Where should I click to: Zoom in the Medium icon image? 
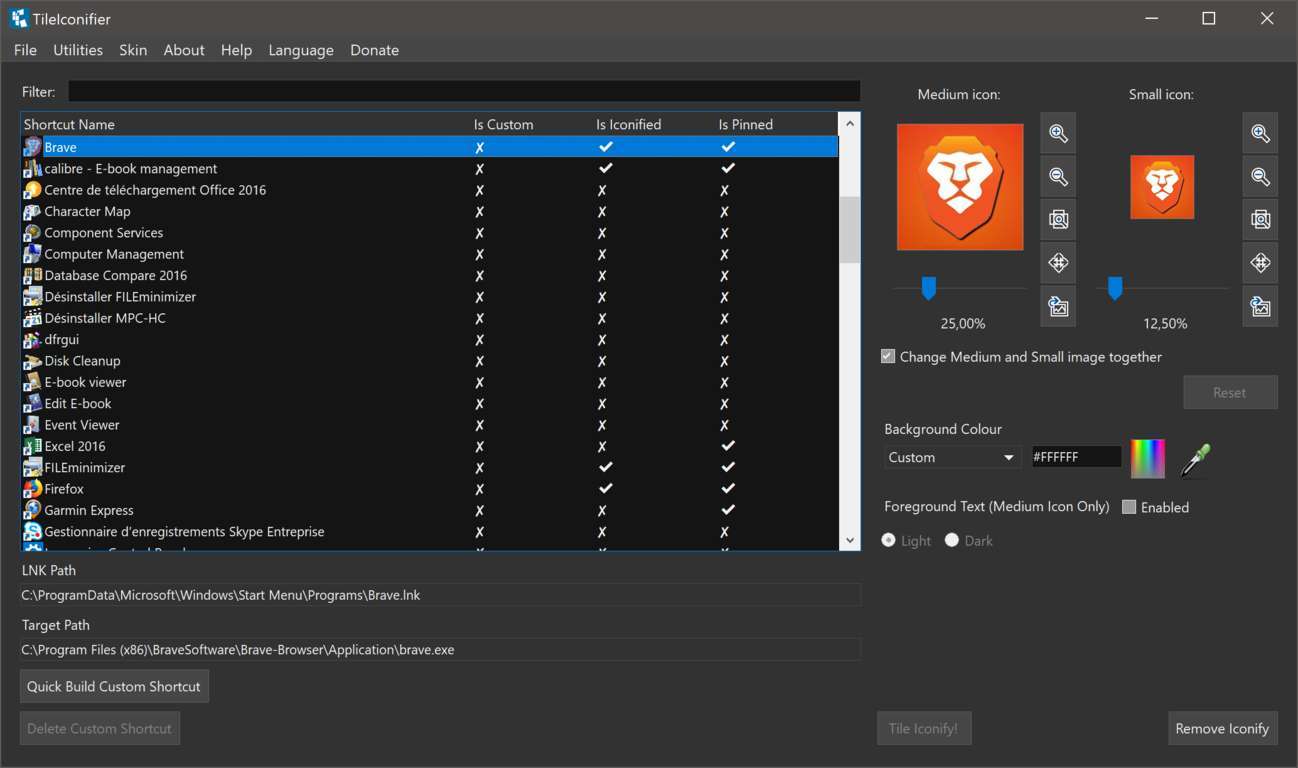[1058, 133]
